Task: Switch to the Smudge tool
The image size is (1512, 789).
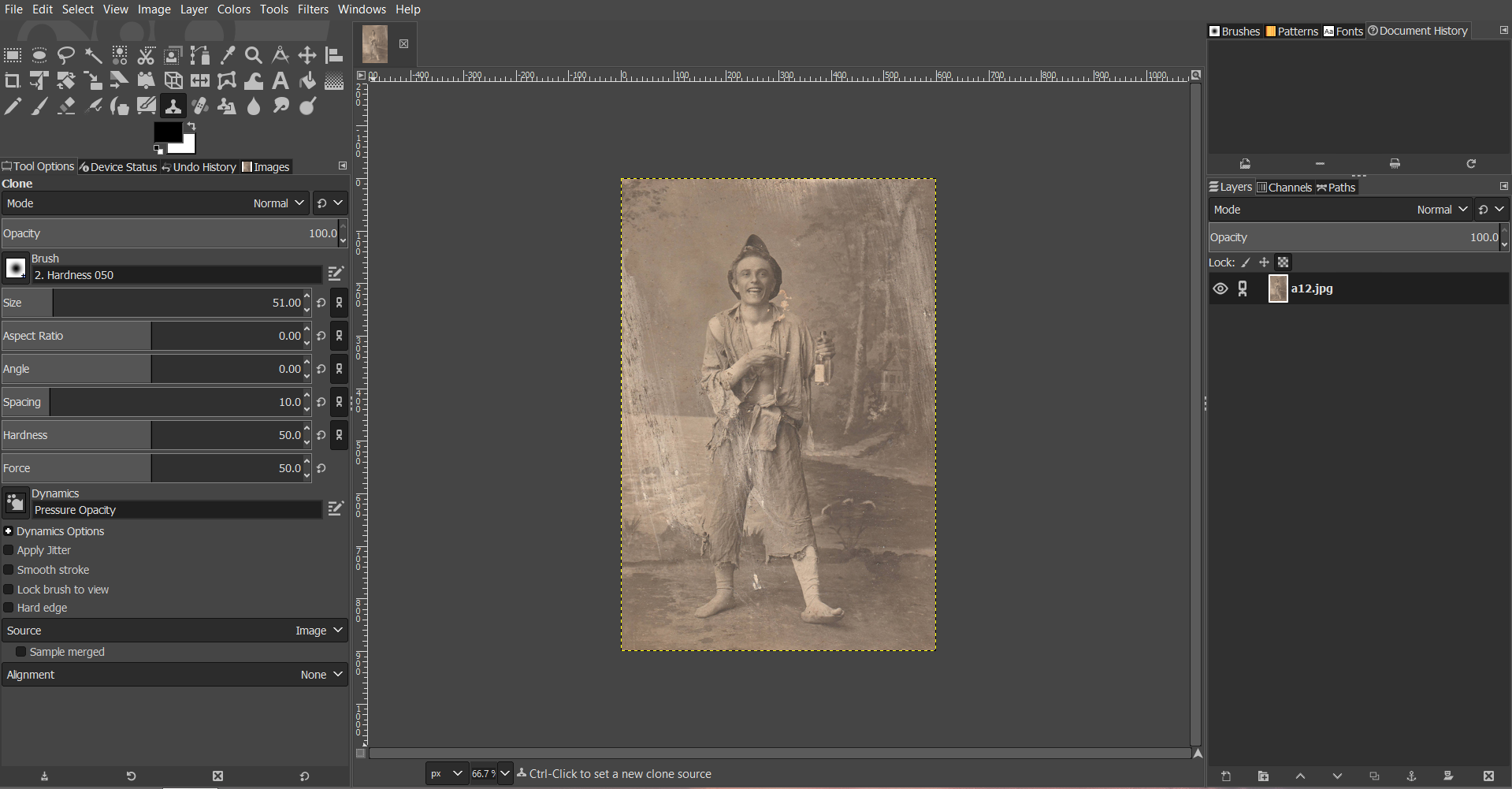Action: (x=280, y=106)
